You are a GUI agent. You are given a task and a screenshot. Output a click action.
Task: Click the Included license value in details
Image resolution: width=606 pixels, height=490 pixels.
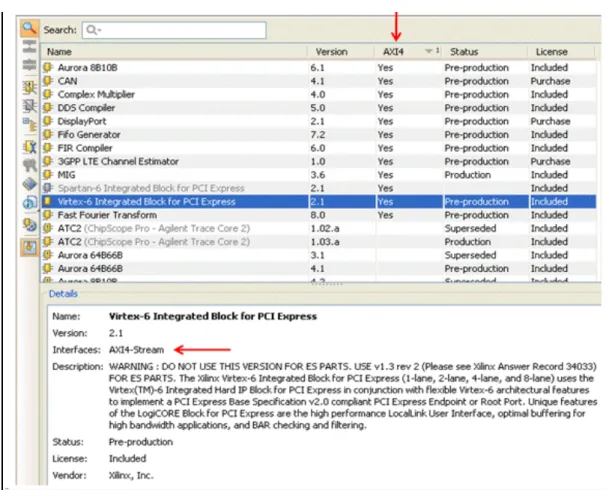pos(128,459)
